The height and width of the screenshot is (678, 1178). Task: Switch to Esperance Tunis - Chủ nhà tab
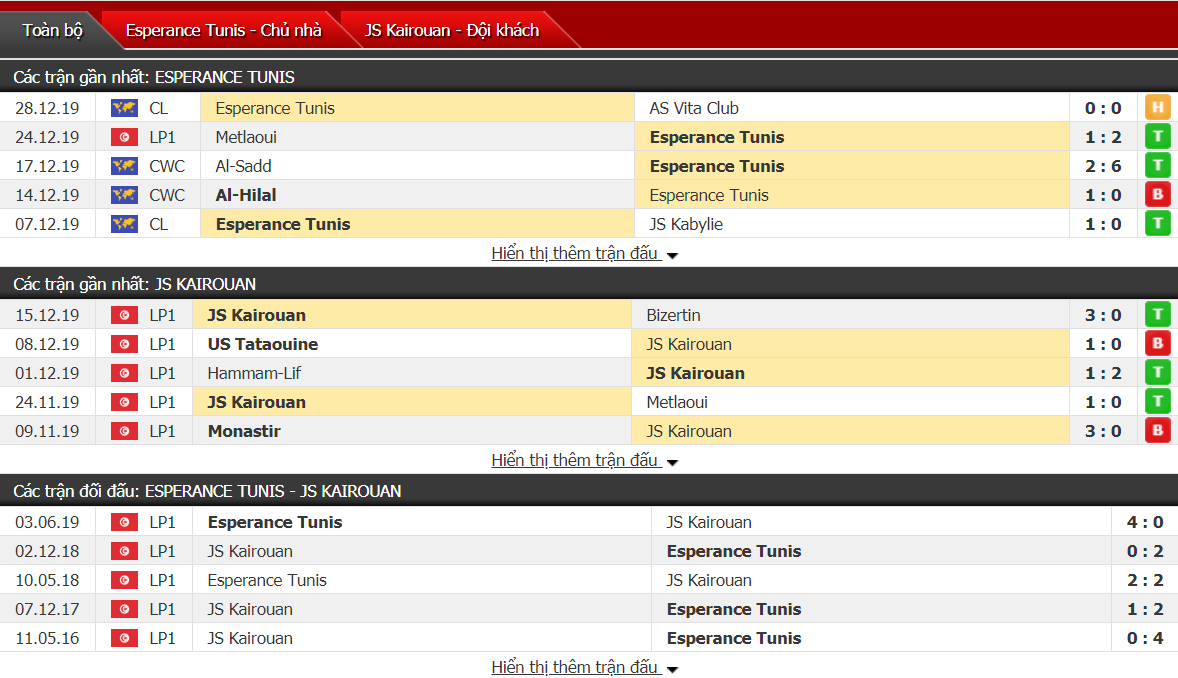pos(223,30)
